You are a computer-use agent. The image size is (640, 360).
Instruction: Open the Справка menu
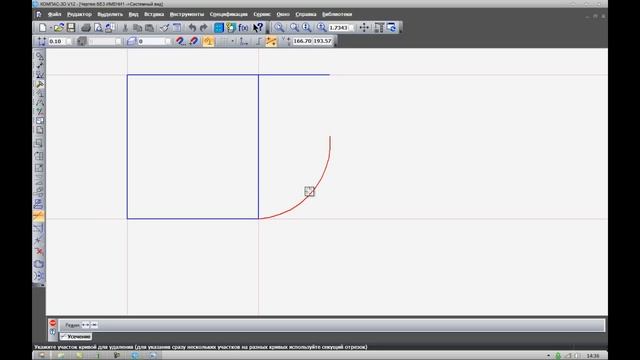coord(306,14)
